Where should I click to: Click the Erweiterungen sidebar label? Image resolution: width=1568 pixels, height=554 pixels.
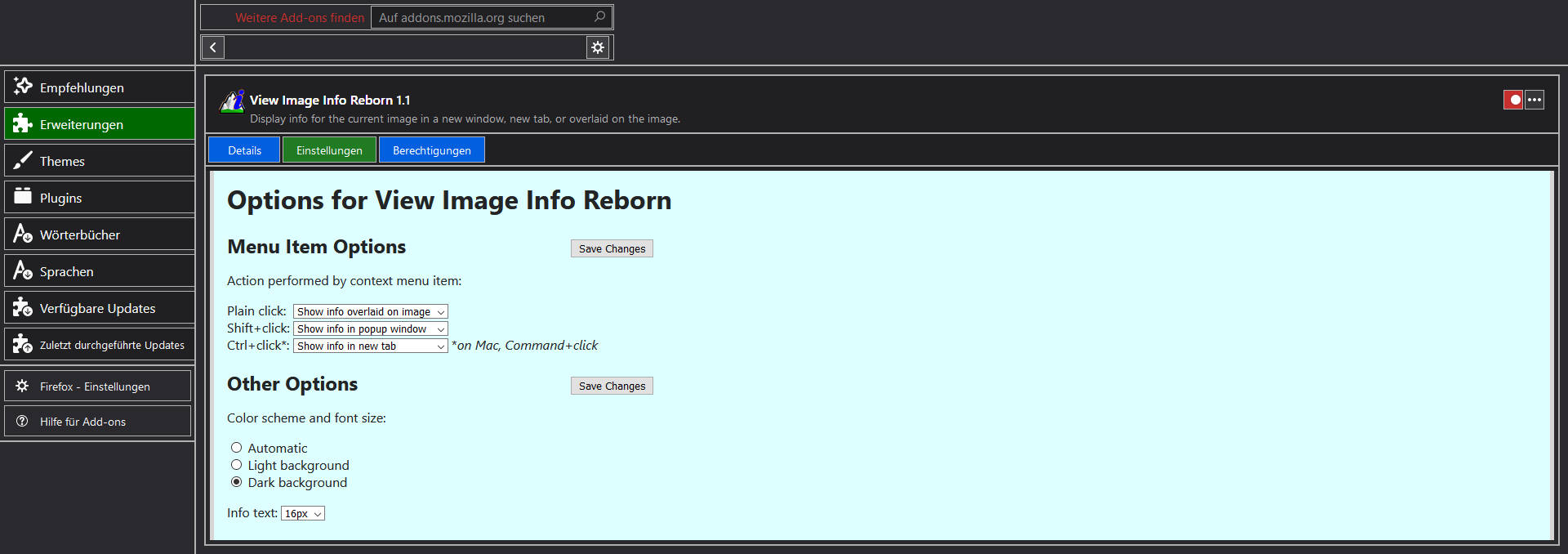click(82, 124)
